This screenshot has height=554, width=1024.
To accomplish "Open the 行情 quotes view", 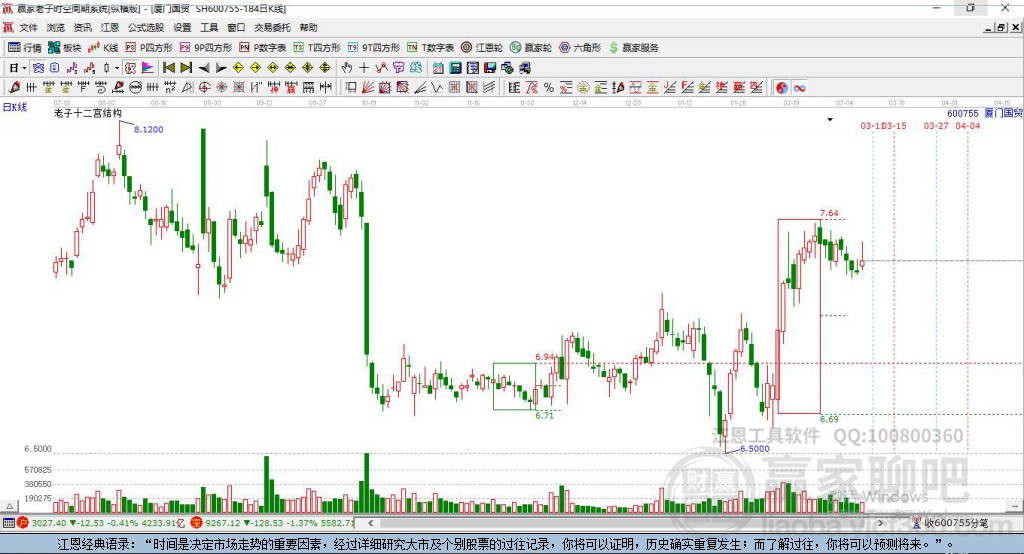I will [25, 48].
